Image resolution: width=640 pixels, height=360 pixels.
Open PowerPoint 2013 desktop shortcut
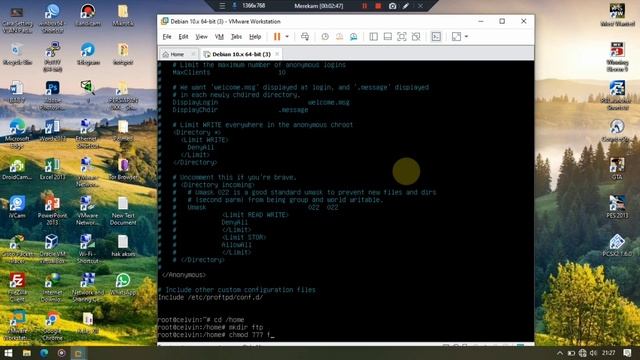point(52,211)
